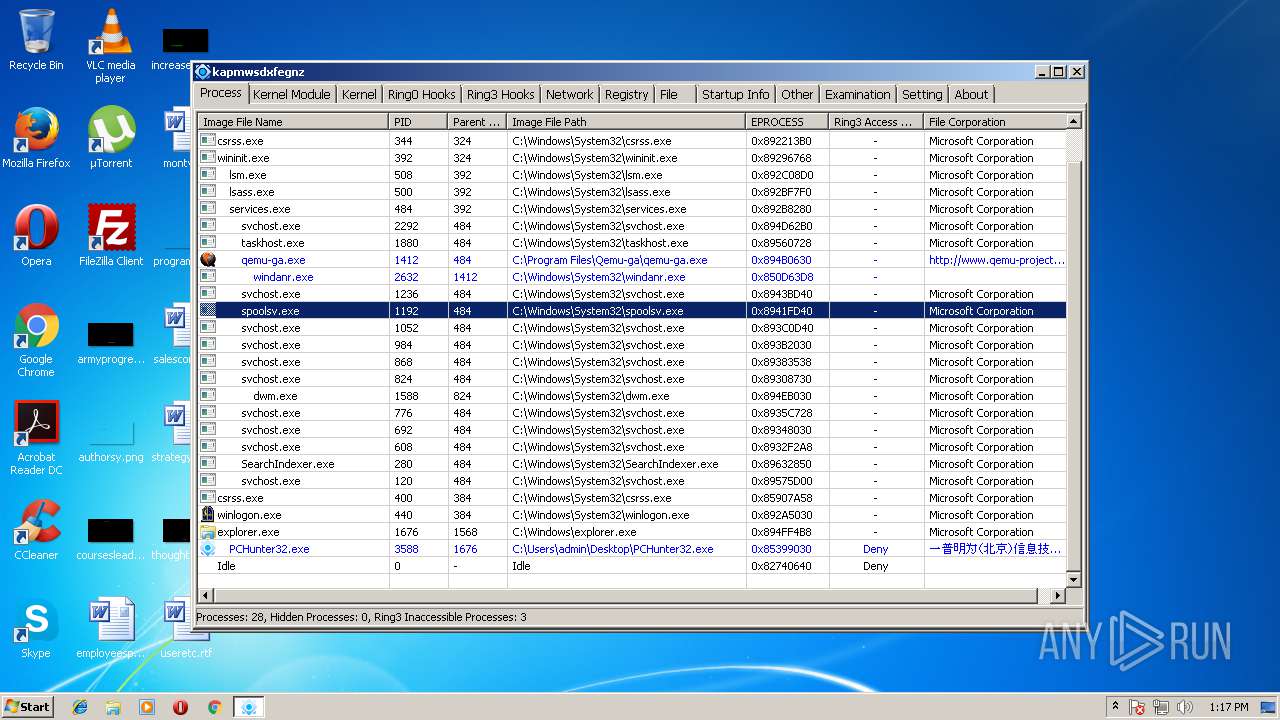Sort by Image File Path column
The width and height of the screenshot is (1280, 720).
[626, 122]
